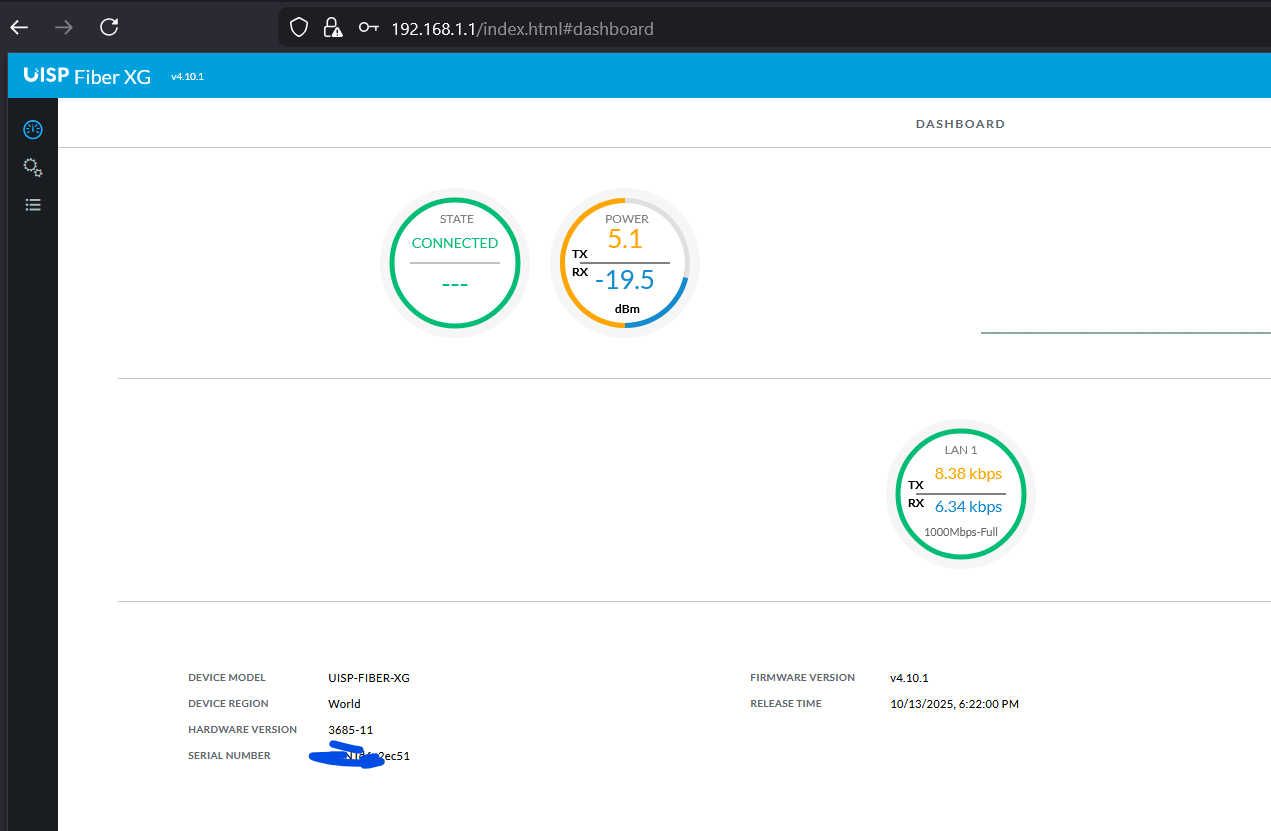Click the STATE Connected gauge

tap(455, 262)
